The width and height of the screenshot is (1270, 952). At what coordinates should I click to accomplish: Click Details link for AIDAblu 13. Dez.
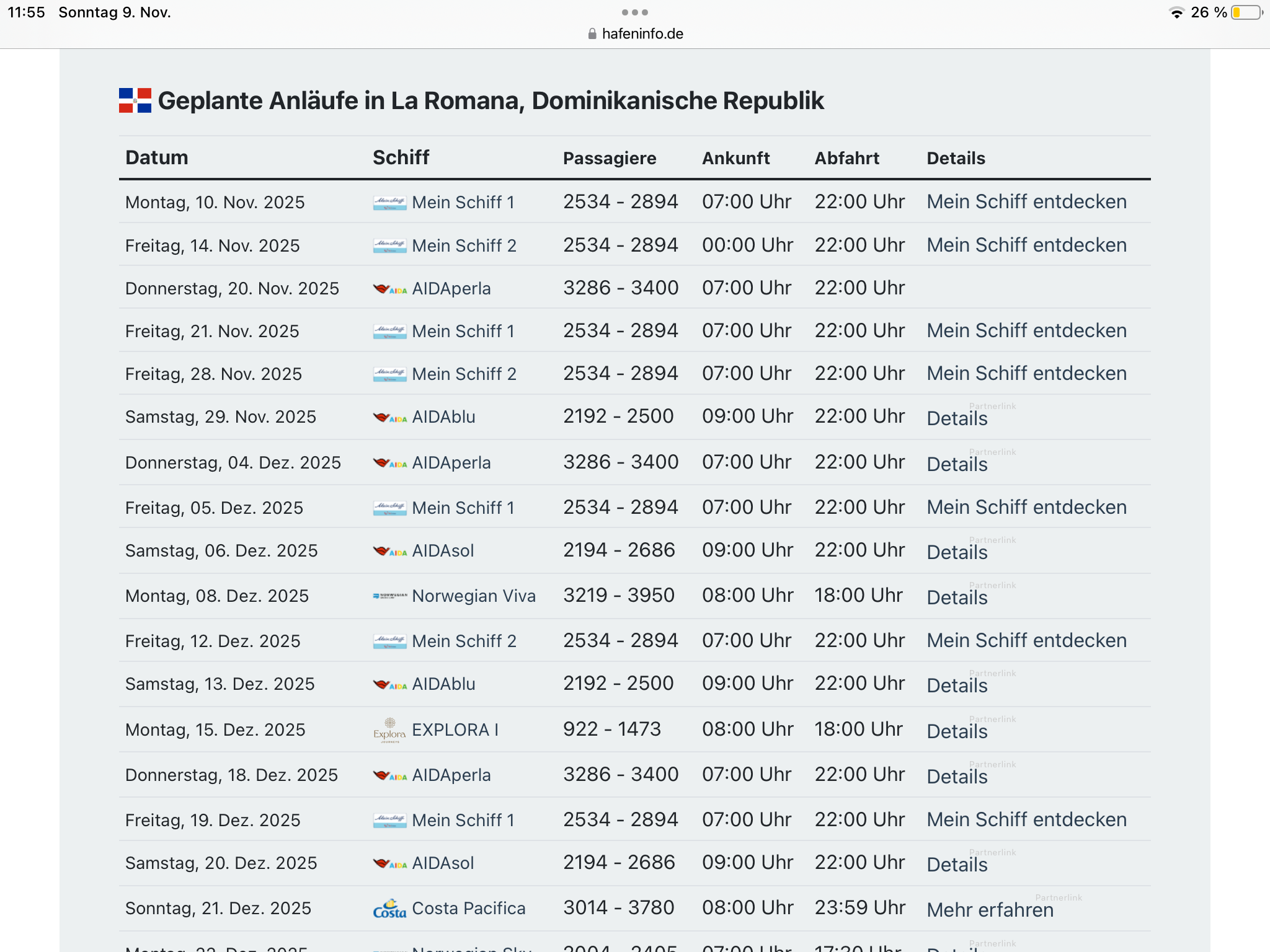957,686
